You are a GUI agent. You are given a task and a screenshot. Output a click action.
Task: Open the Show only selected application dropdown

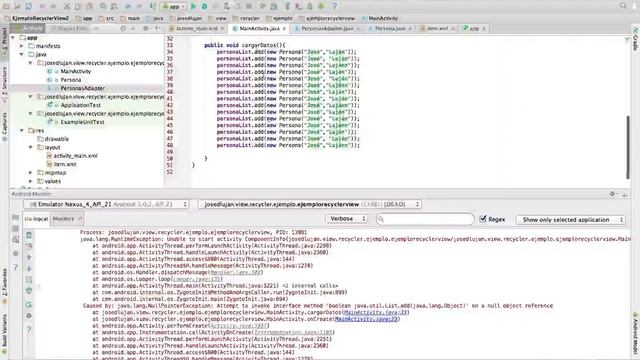(x=571, y=220)
